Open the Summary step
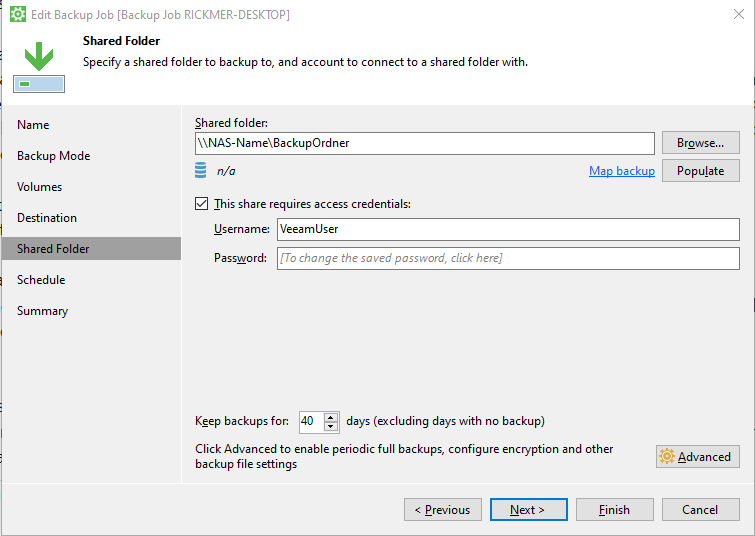This screenshot has height=536, width=755. (43, 311)
